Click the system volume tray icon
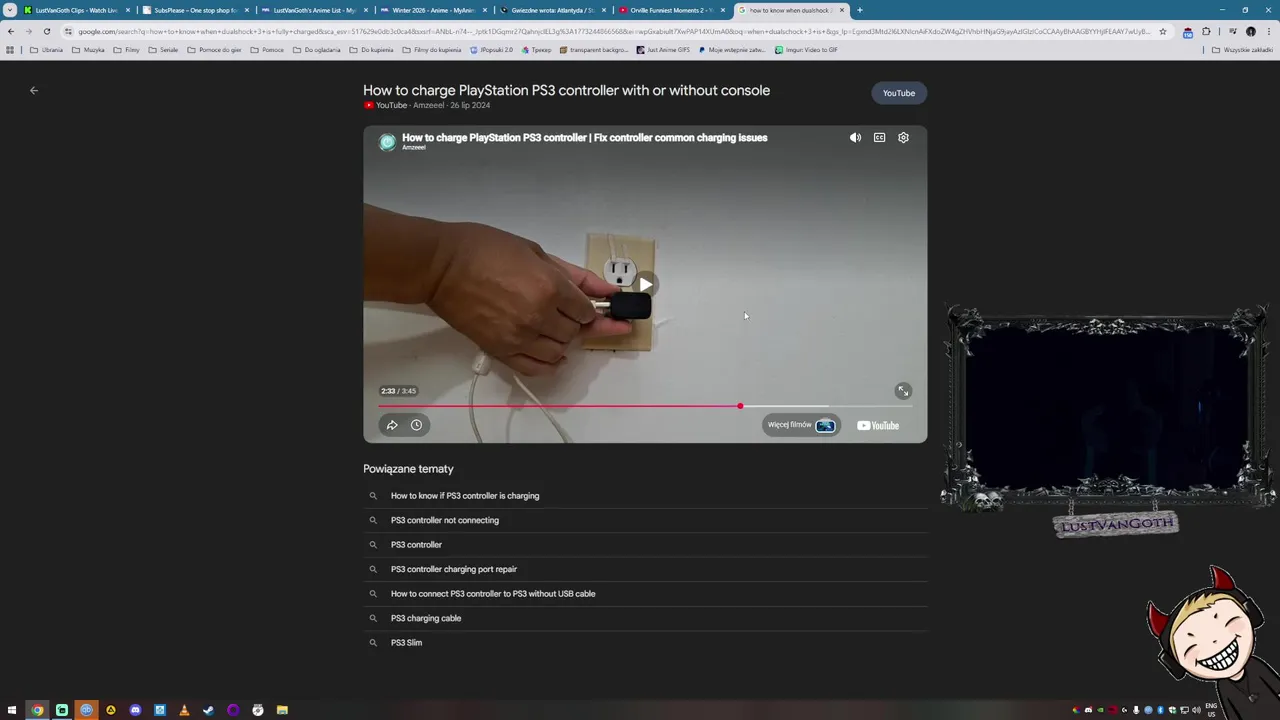The image size is (1280, 720). [1196, 710]
